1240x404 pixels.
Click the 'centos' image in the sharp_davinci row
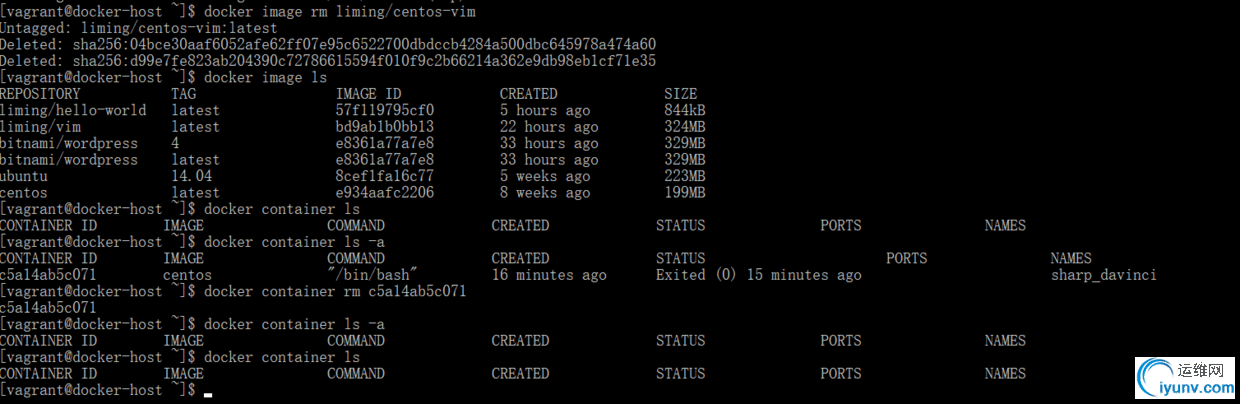tap(187, 274)
